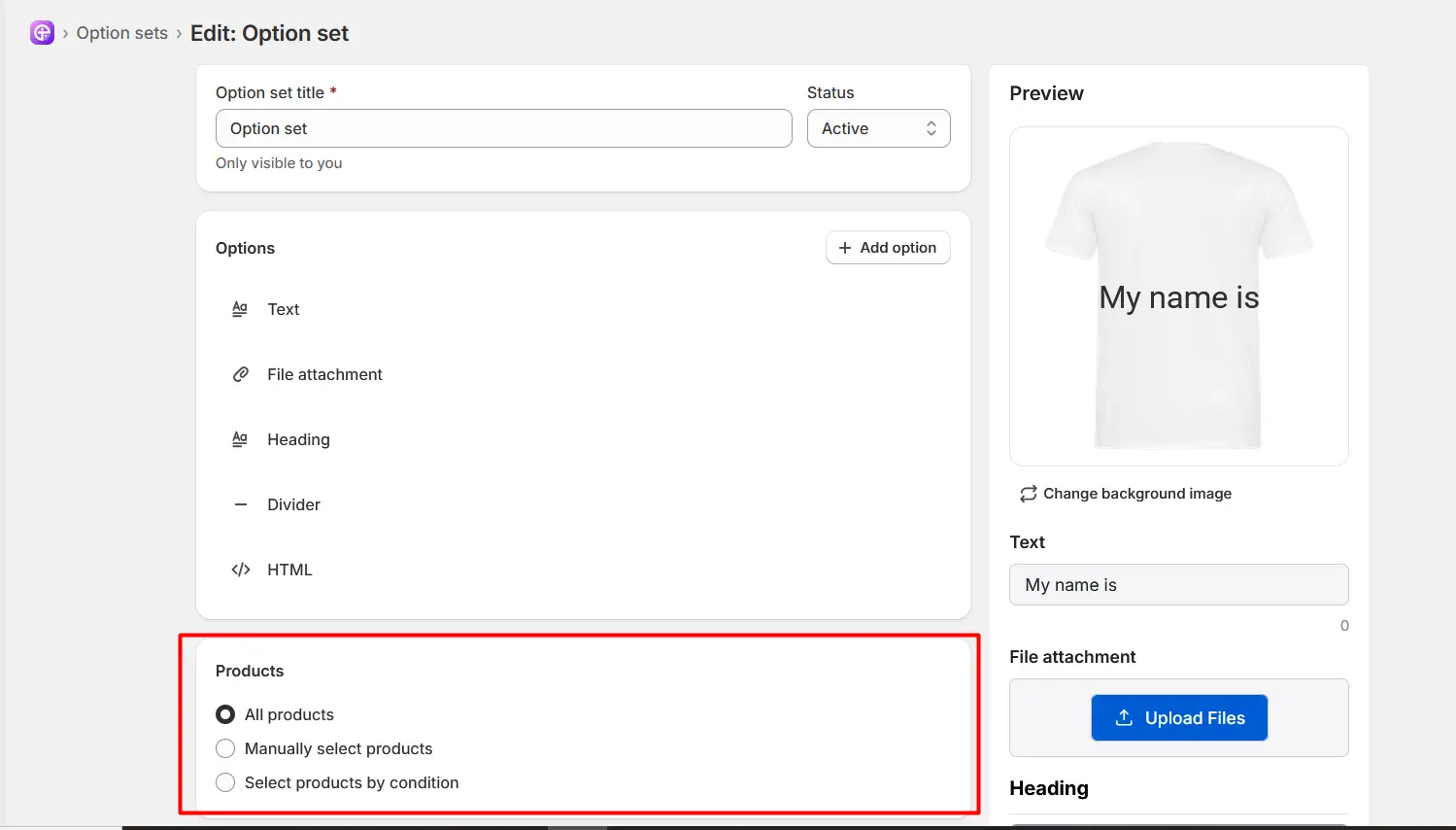Click the swap arrows background image icon

[1028, 494]
